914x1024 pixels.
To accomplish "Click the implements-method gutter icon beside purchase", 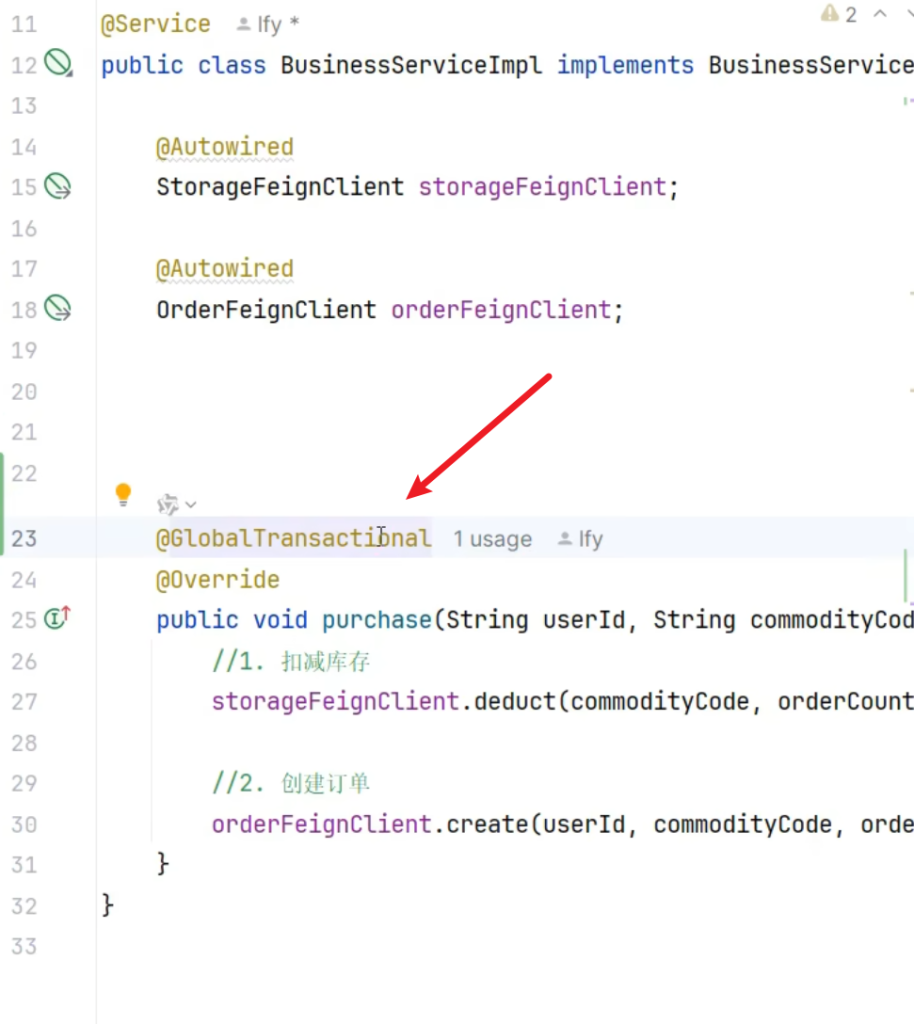I will (x=58, y=619).
